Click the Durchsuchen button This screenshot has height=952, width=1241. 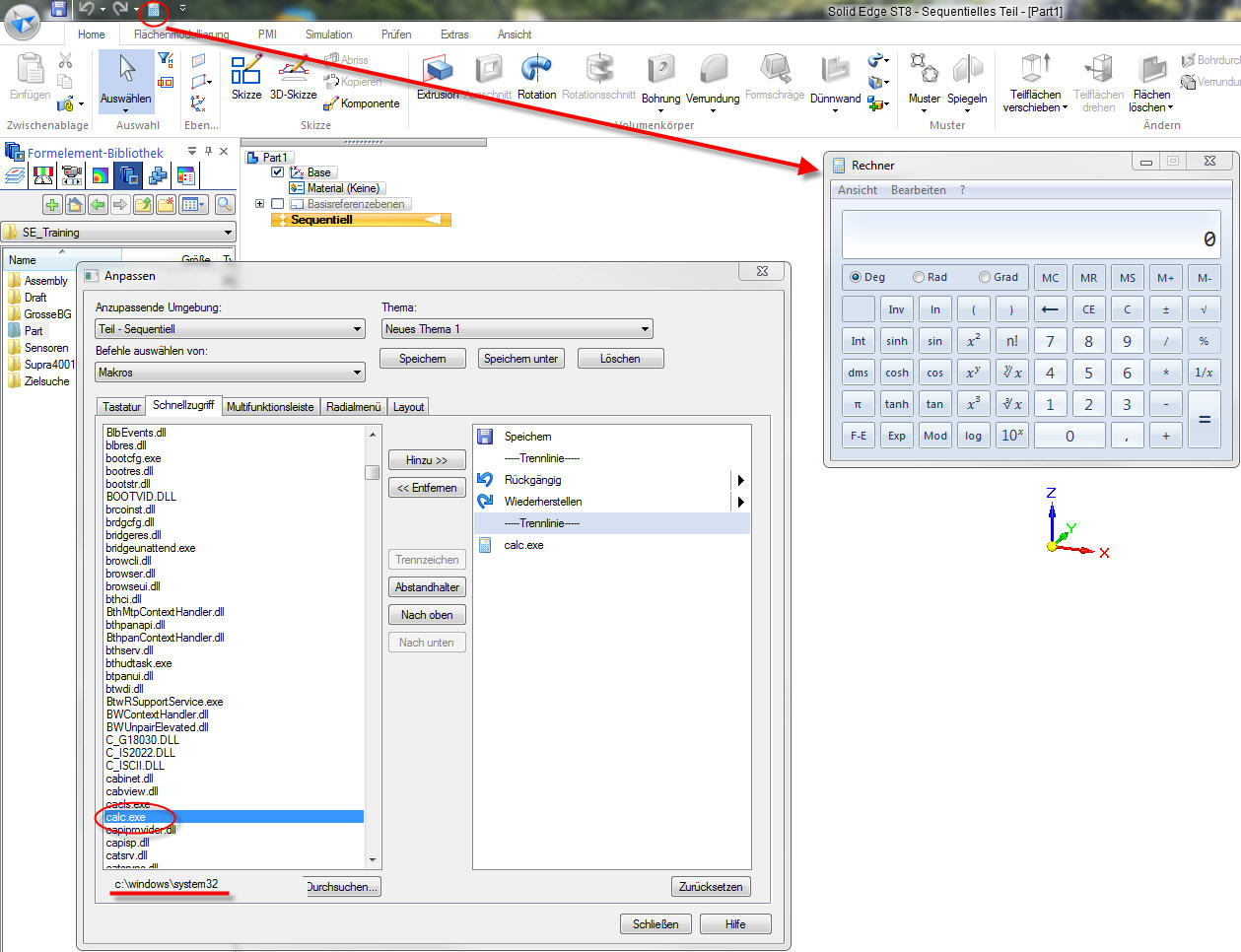(342, 887)
